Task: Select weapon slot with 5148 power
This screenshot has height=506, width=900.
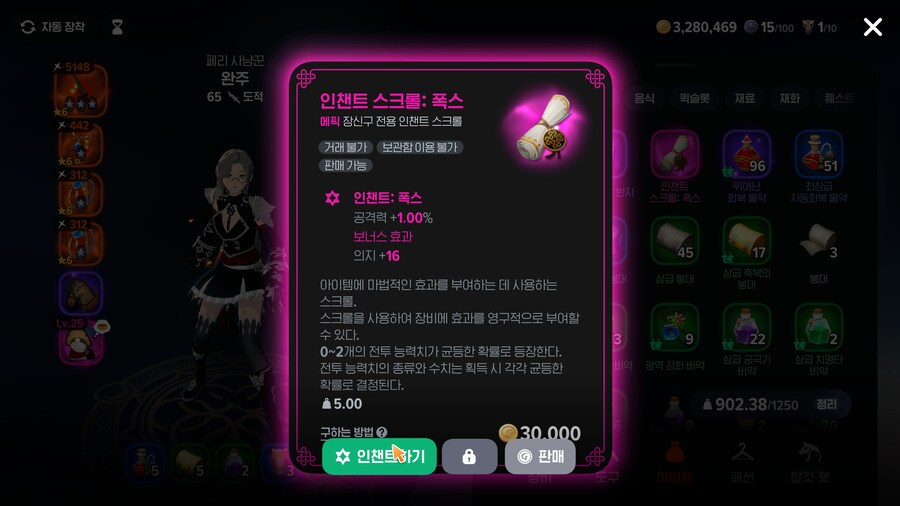Action: point(81,91)
